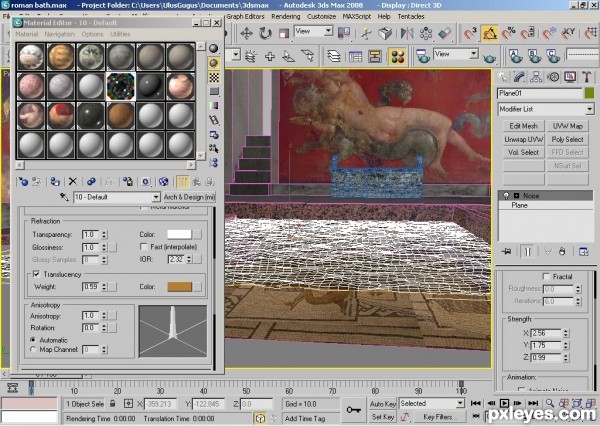The width and height of the screenshot is (600, 427).
Task: Click the Arch & Design (mi) material type button
Action: (x=189, y=197)
